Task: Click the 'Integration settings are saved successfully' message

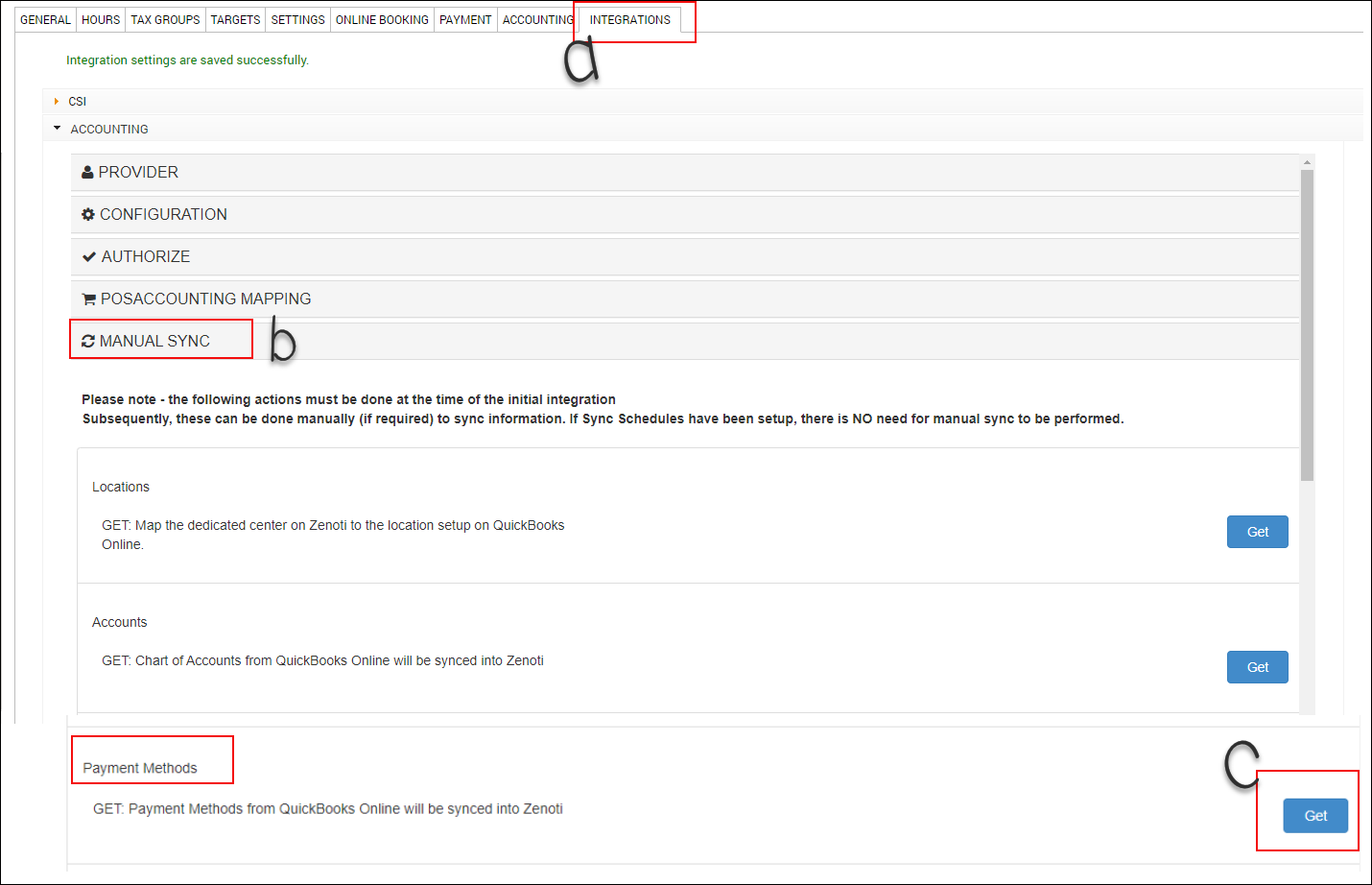Action: [187, 60]
